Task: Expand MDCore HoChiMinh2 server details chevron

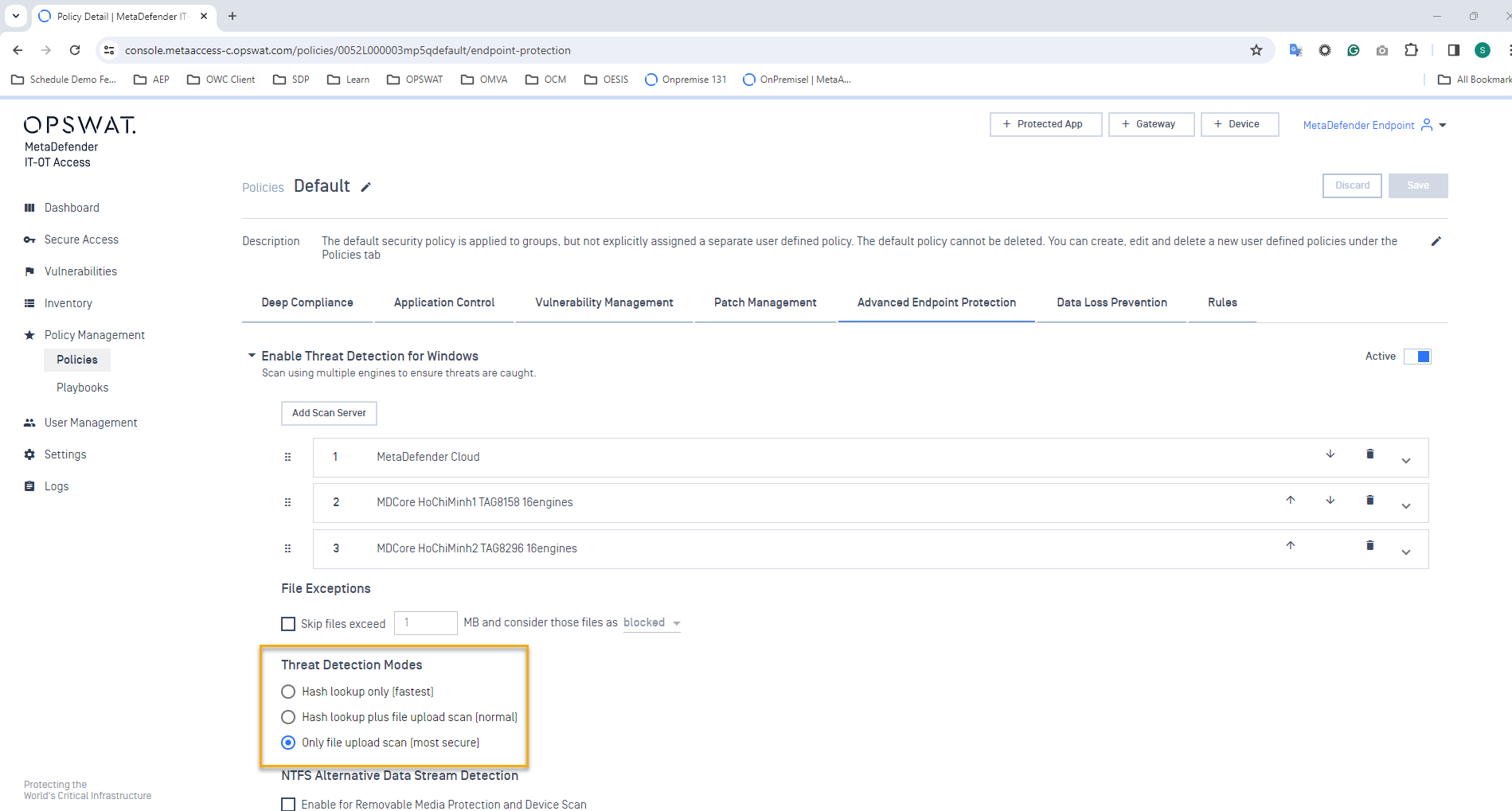Action: pyautogui.click(x=1406, y=552)
